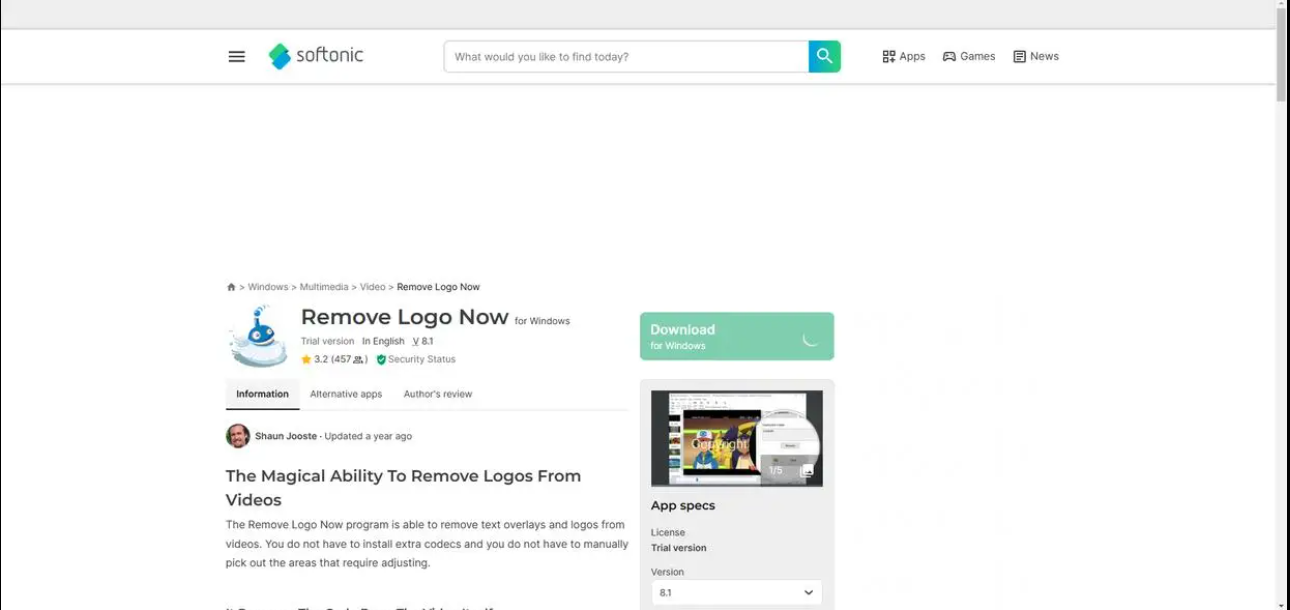Click the home icon in breadcrumb
Screen dimensions: 1290x610
(x=231, y=287)
